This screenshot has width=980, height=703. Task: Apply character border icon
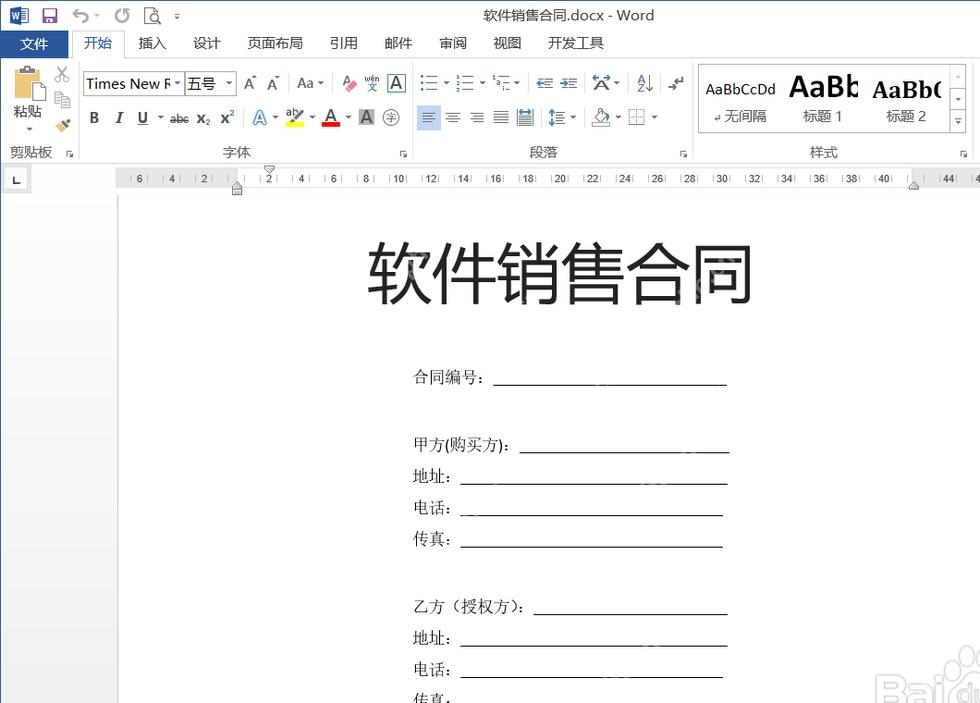pyautogui.click(x=396, y=83)
